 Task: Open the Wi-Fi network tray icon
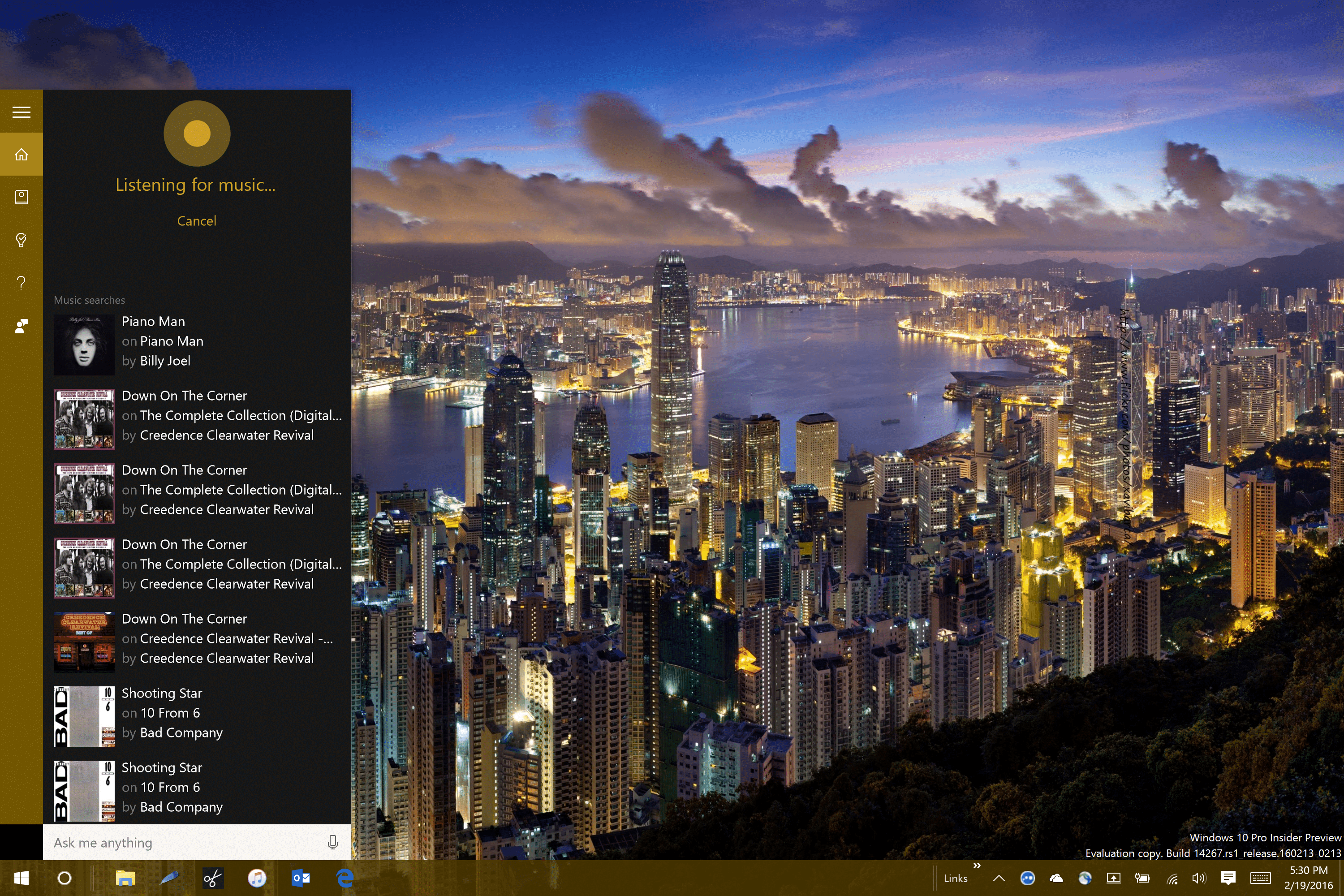pos(1172,878)
